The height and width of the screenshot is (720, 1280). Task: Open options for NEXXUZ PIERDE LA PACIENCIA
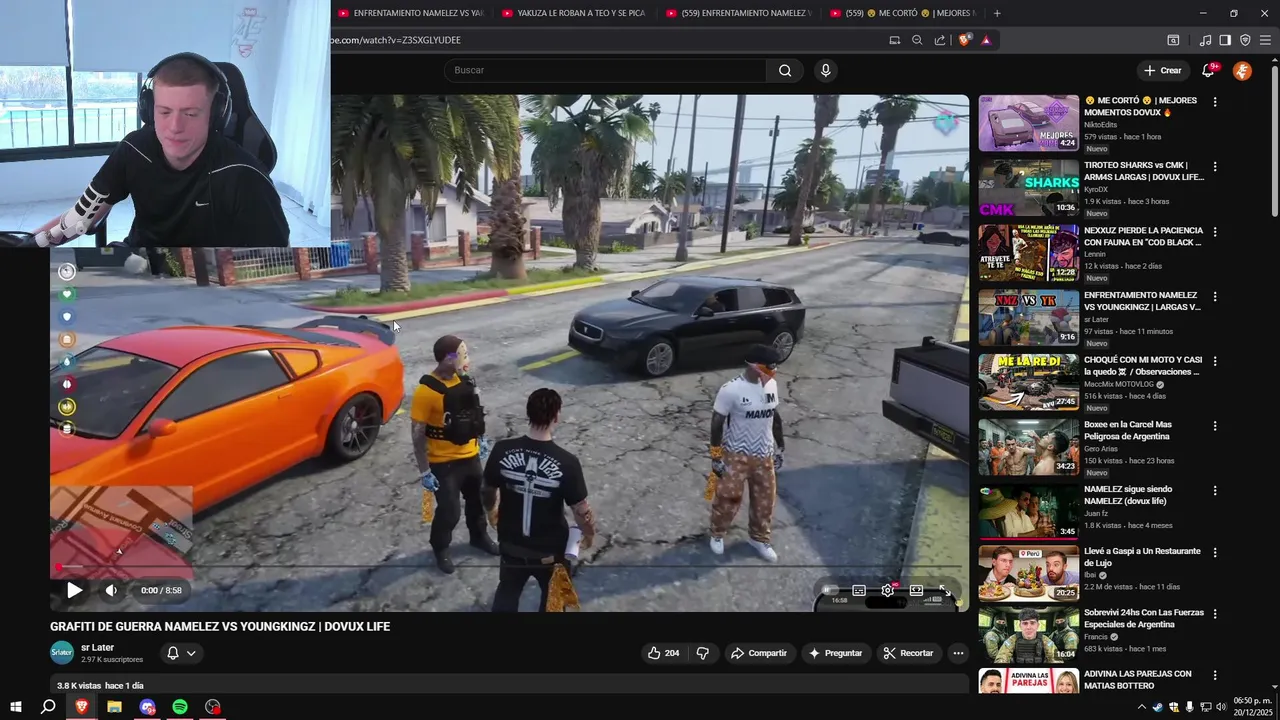pyautogui.click(x=1215, y=232)
